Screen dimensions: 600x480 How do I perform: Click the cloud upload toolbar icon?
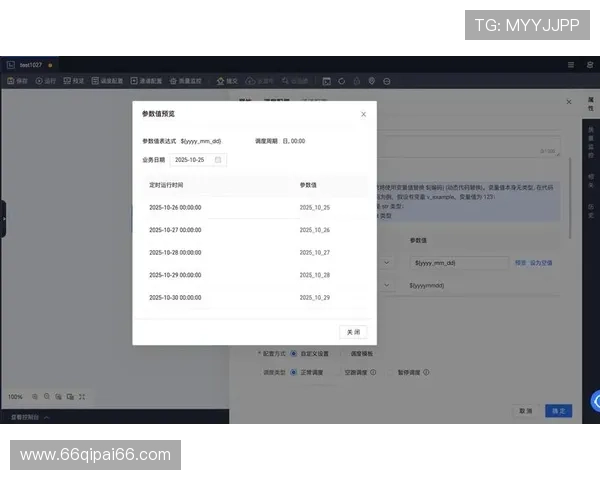(x=250, y=81)
